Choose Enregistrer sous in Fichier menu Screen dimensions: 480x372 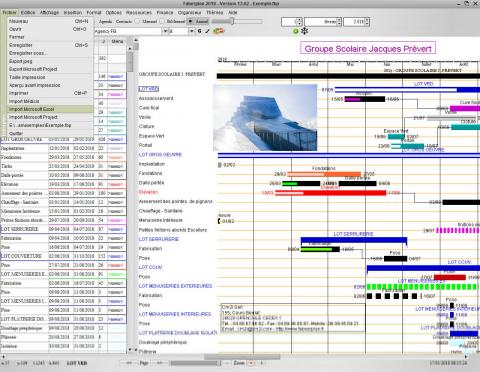[50, 53]
